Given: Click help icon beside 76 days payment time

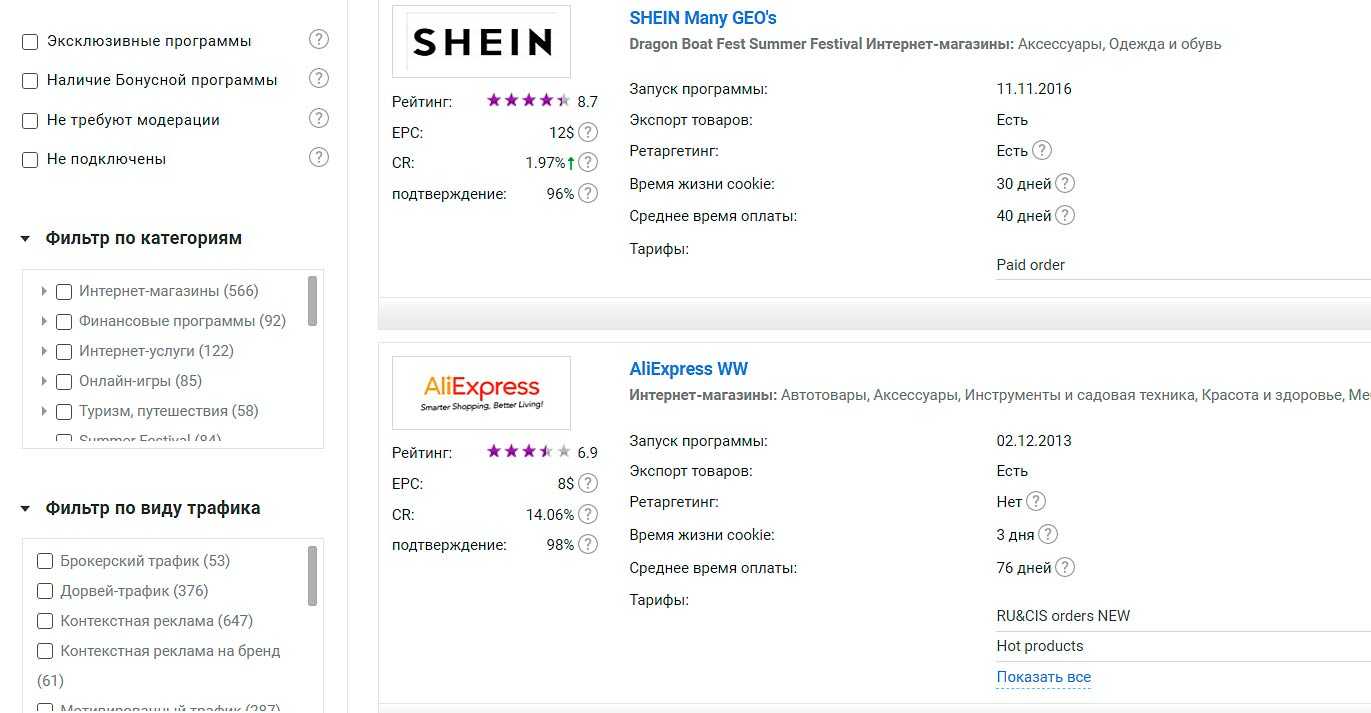Looking at the screenshot, I should coord(1066,568).
